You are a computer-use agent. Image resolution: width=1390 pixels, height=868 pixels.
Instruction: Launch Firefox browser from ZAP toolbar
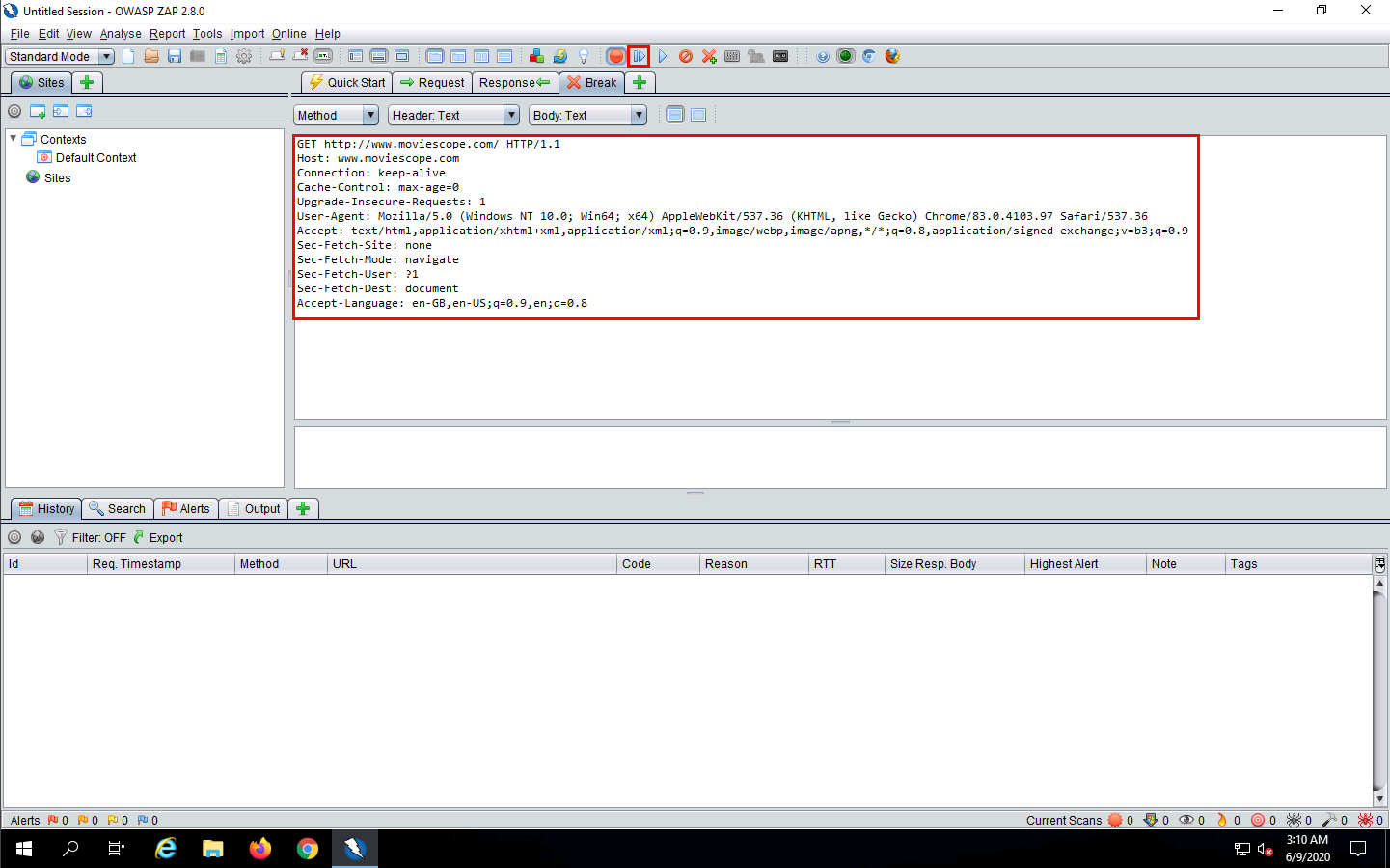[x=892, y=56]
